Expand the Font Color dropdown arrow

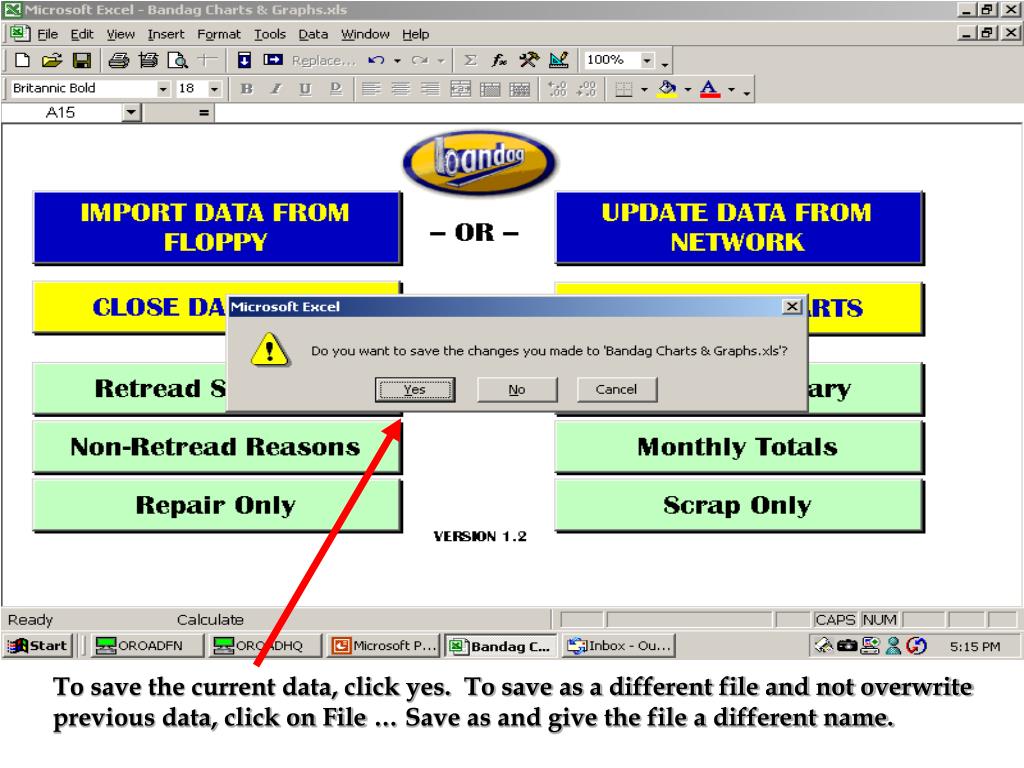tap(731, 89)
